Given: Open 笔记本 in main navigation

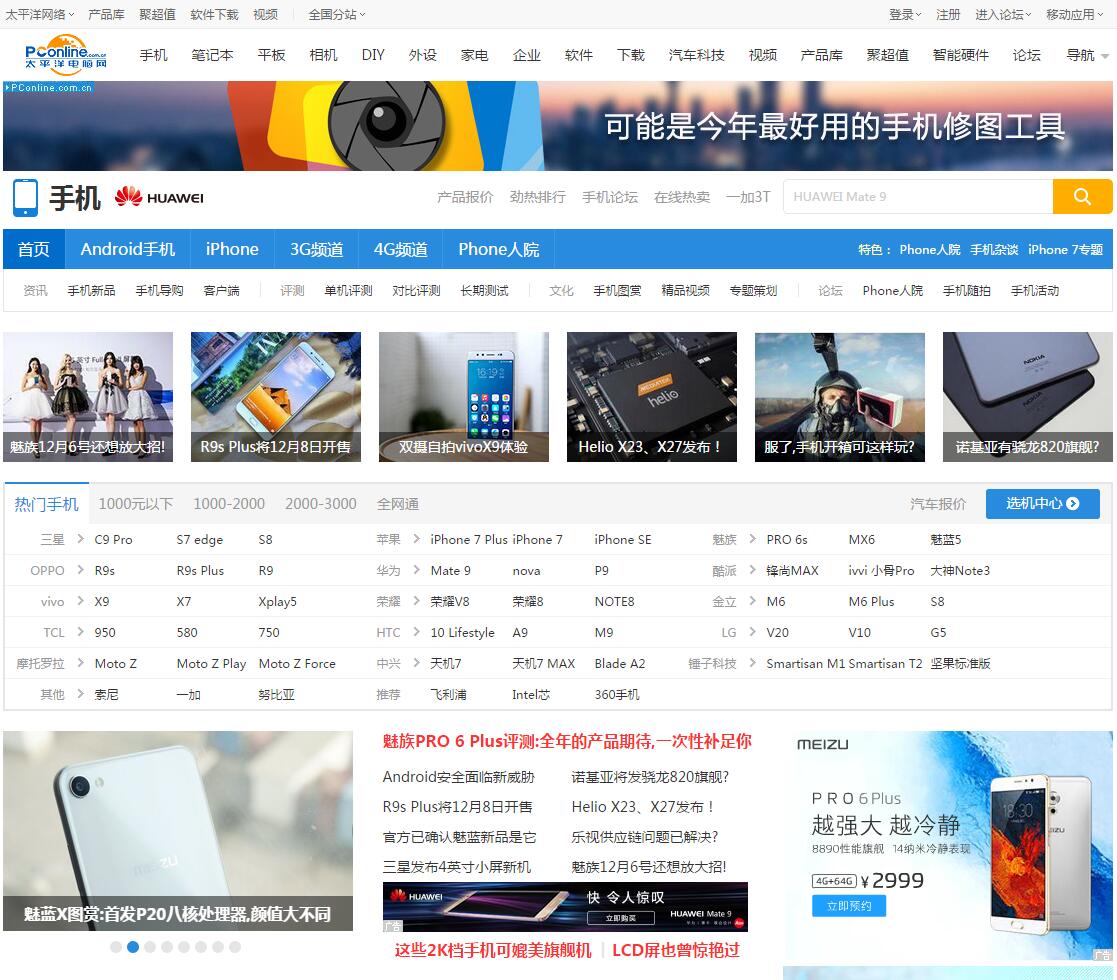Looking at the screenshot, I should point(212,55).
